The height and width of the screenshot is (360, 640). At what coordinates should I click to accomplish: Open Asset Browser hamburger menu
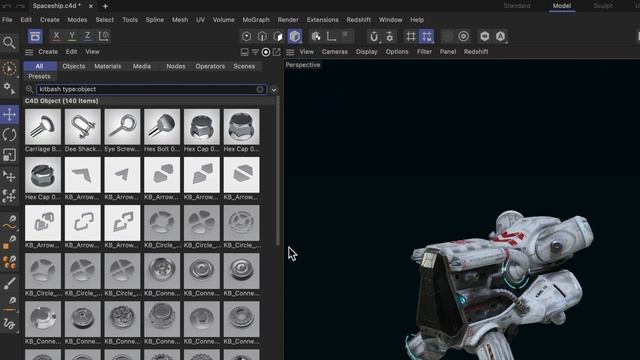[29, 52]
